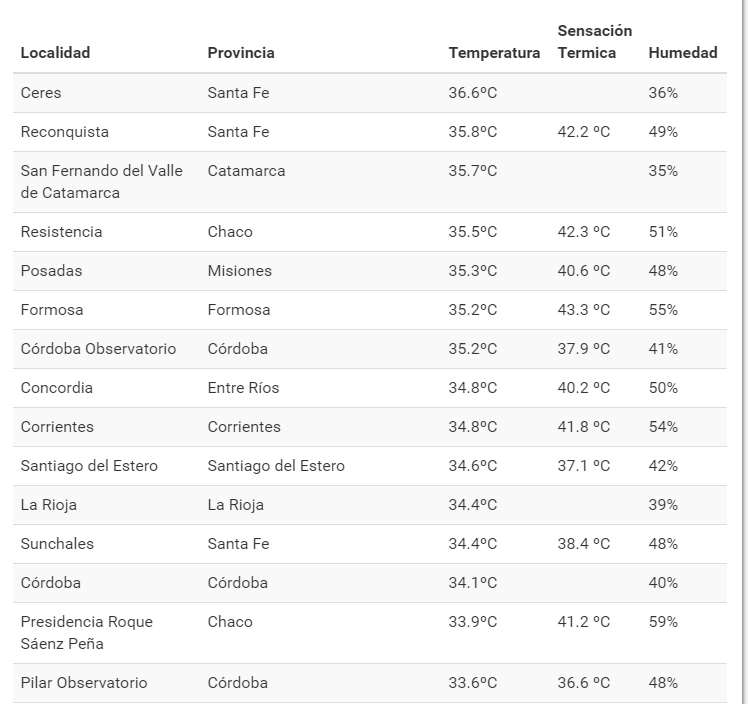
Task: Select San Fernando del Valle de Catamarca
Action: (x=101, y=182)
